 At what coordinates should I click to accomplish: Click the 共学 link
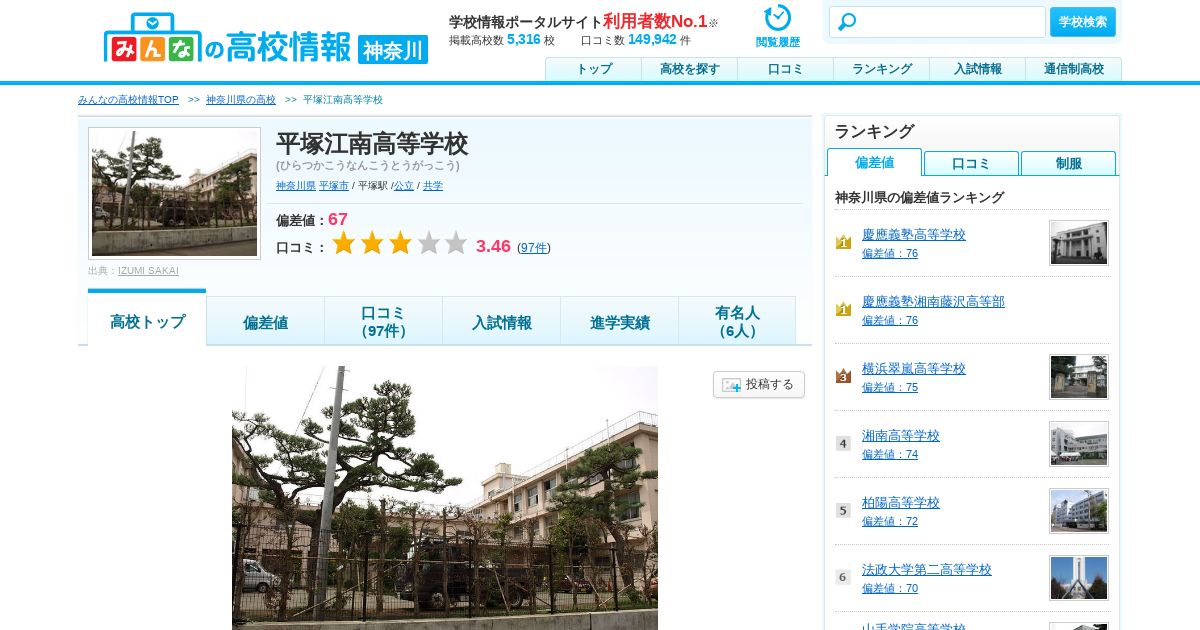(x=433, y=186)
